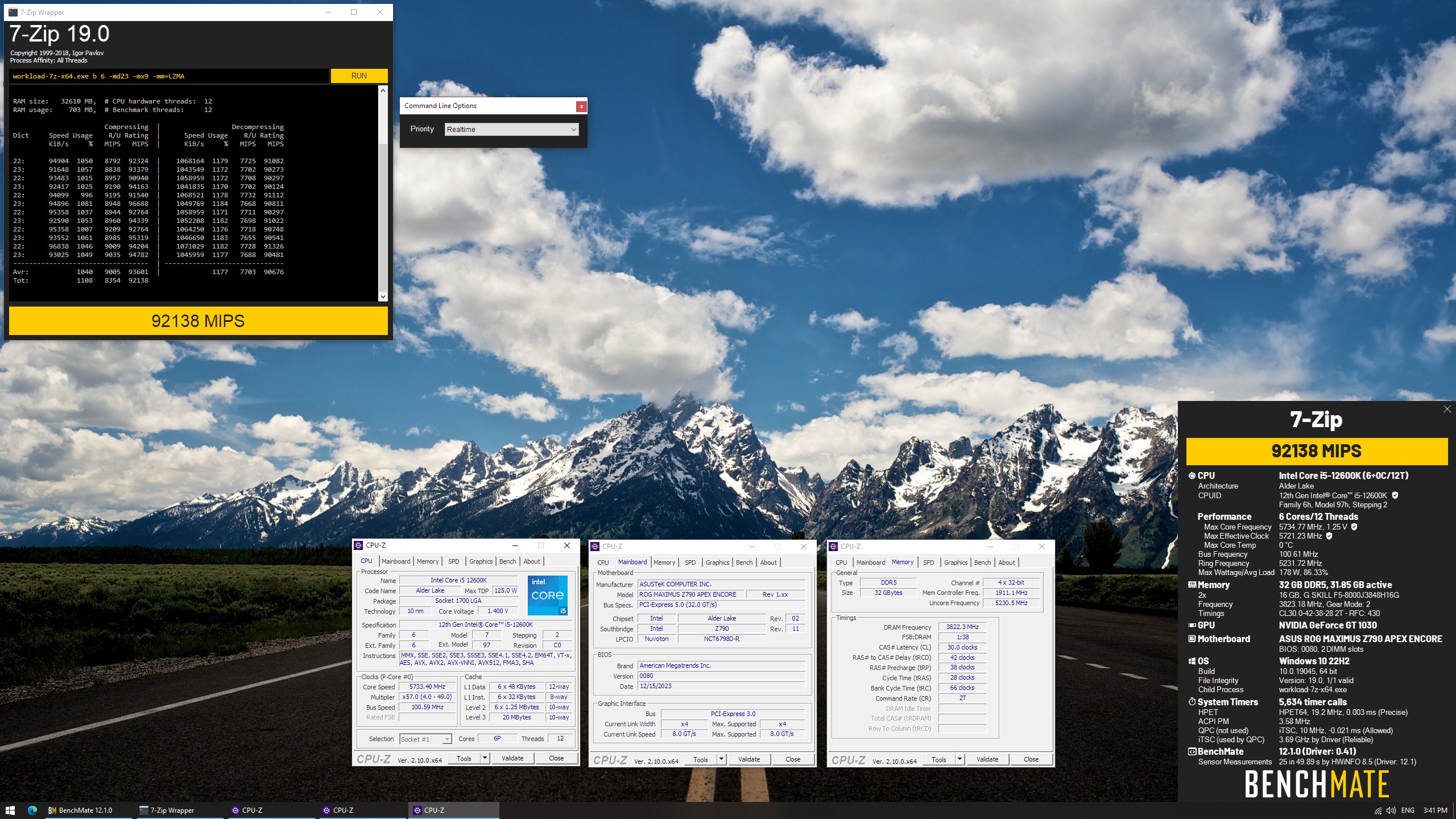Image resolution: width=1456 pixels, height=819 pixels.
Task: Click the BenchMate version icon in result panel
Action: (x=1192, y=751)
